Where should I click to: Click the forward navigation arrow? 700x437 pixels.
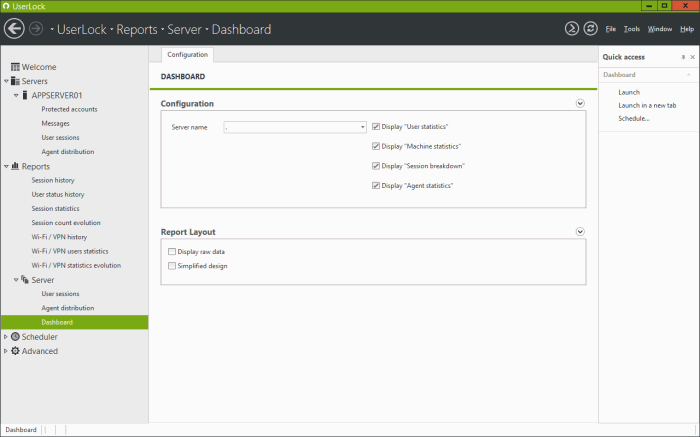point(36,29)
